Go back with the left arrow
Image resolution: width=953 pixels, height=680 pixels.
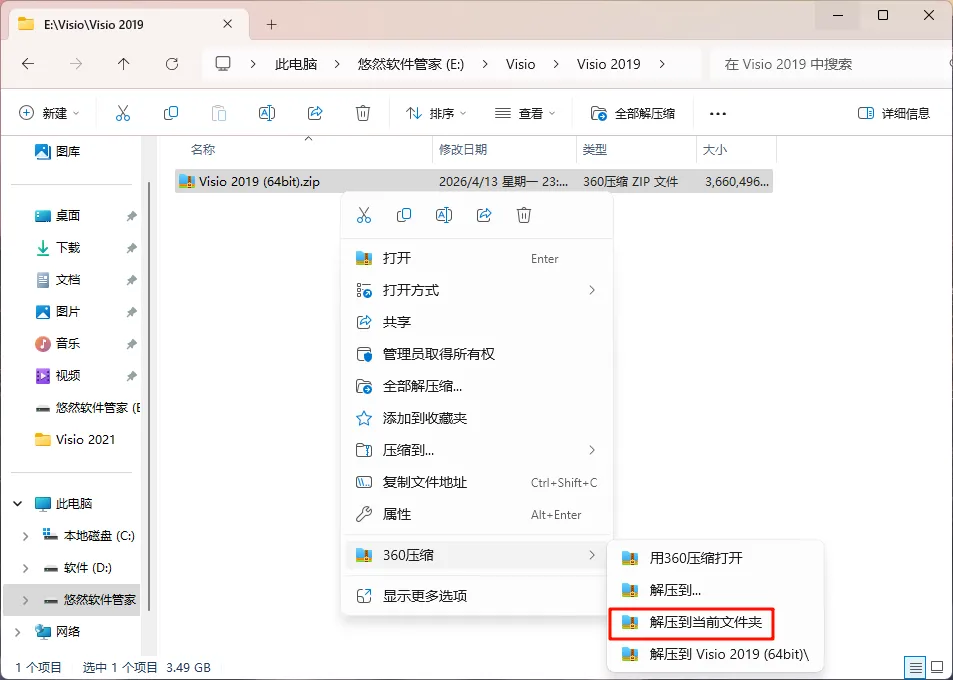pos(28,64)
